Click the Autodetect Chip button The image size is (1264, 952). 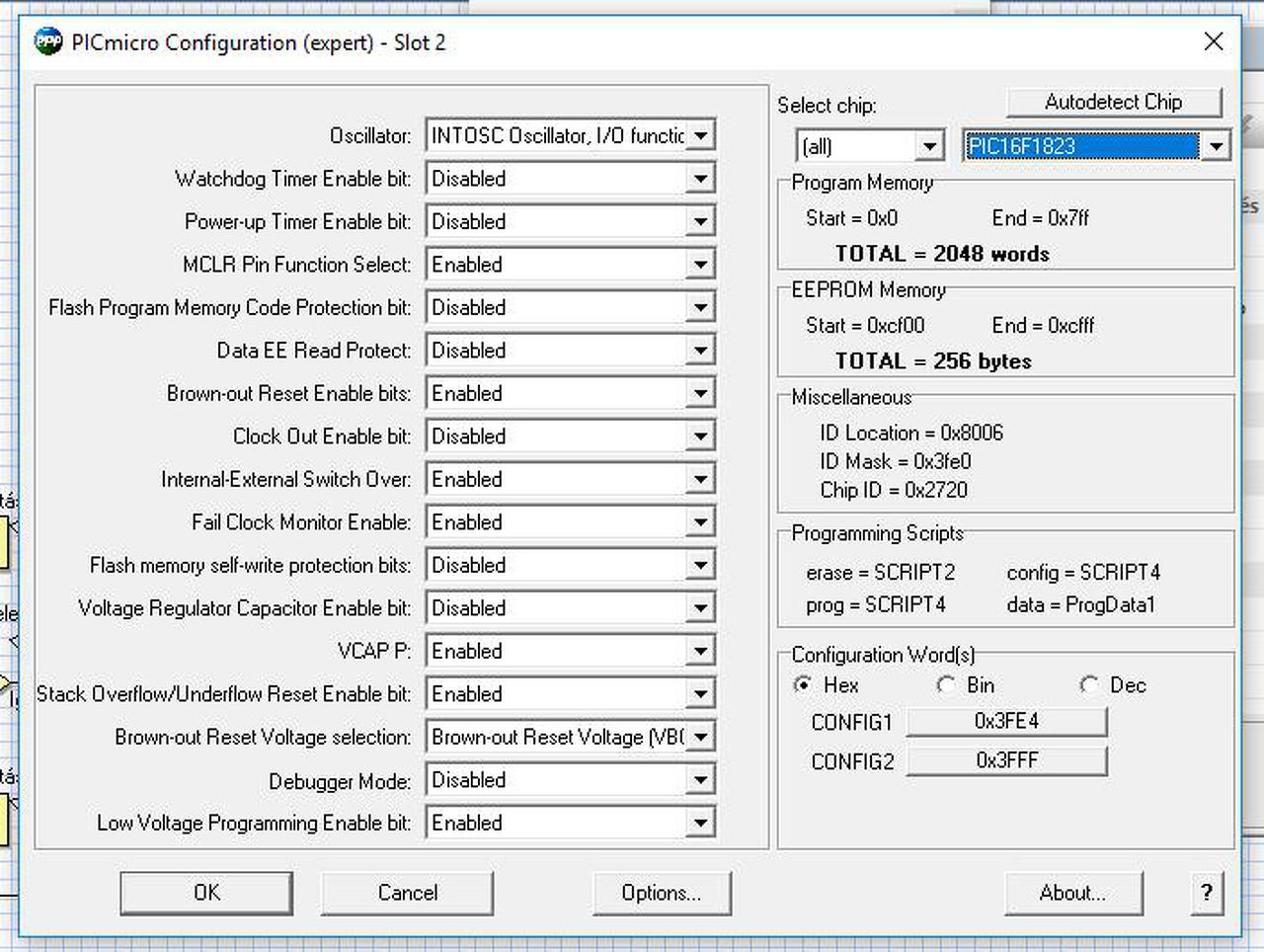click(x=1114, y=102)
